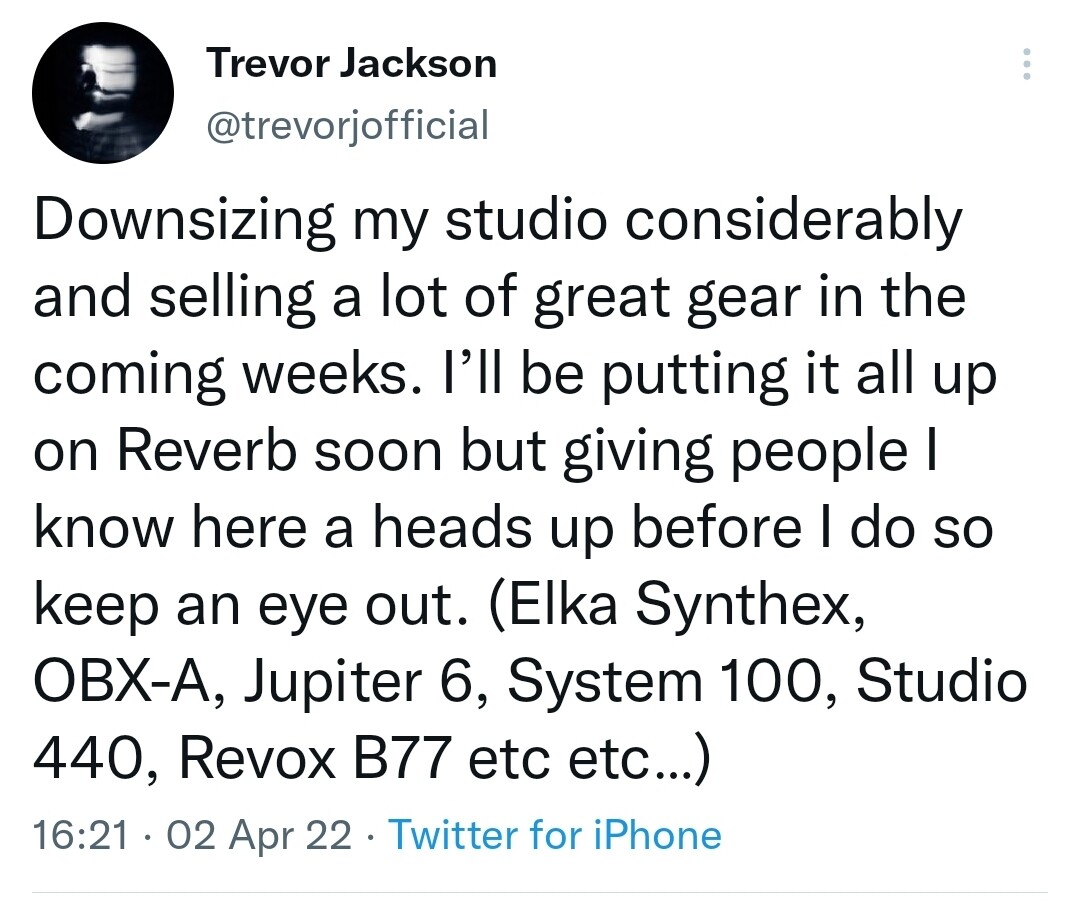This screenshot has width=1080, height=908.
Task: Click the phrase coming weeks
Action: 220,375
